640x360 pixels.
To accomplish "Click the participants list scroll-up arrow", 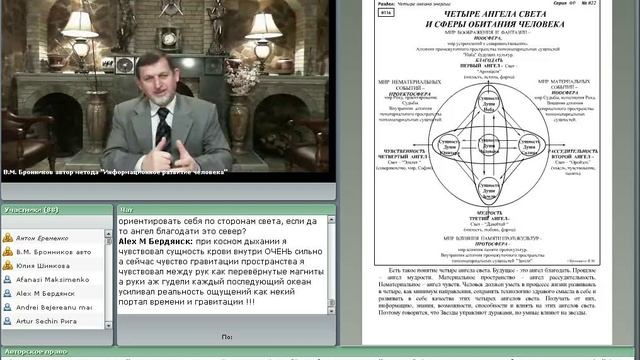I will tap(108, 233).
